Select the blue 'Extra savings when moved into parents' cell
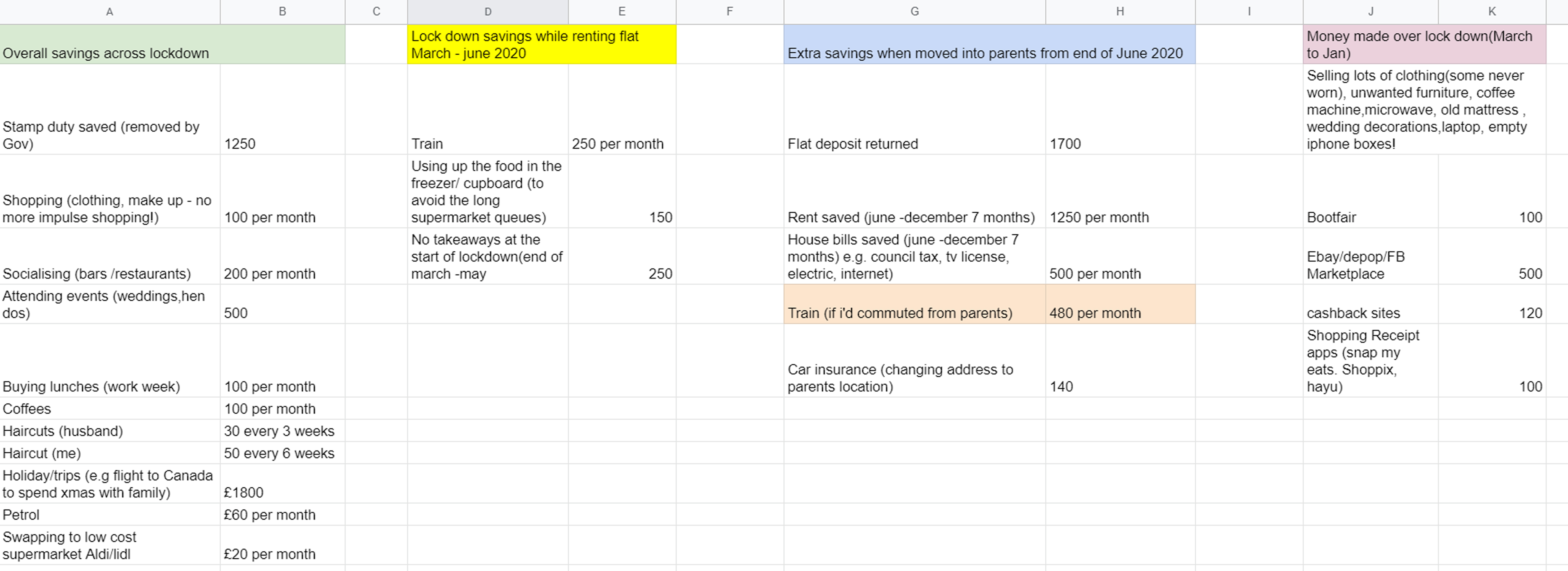1568x571 pixels. click(x=989, y=44)
